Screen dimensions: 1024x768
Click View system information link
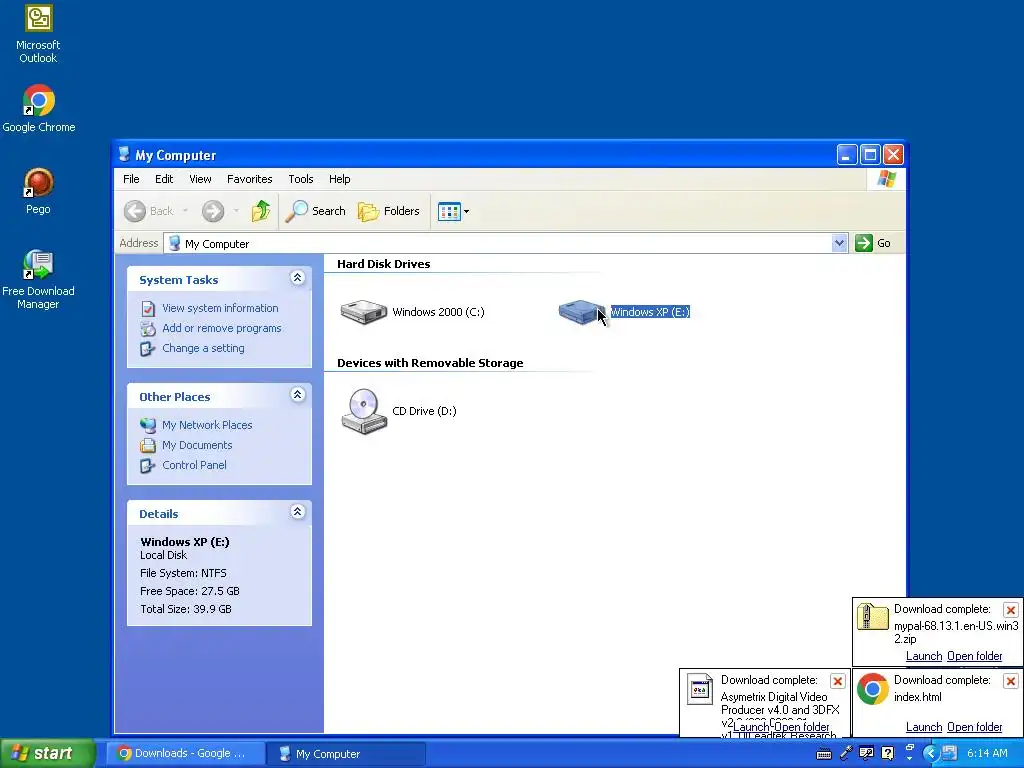click(x=220, y=308)
